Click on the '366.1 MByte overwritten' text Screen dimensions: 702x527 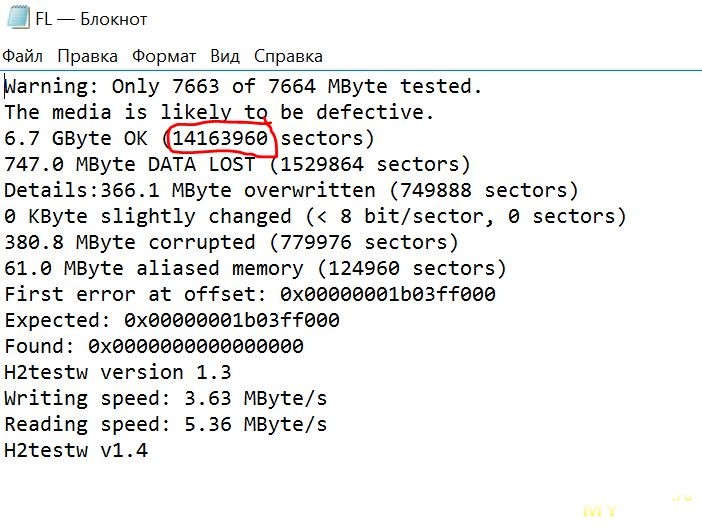[238, 190]
